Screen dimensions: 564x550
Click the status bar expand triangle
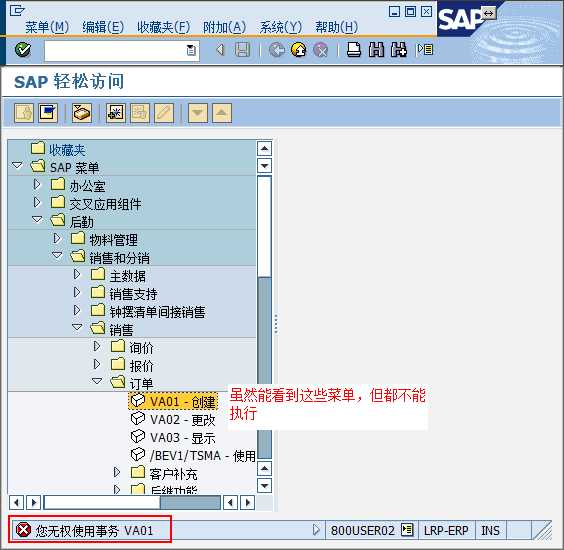pos(316,530)
